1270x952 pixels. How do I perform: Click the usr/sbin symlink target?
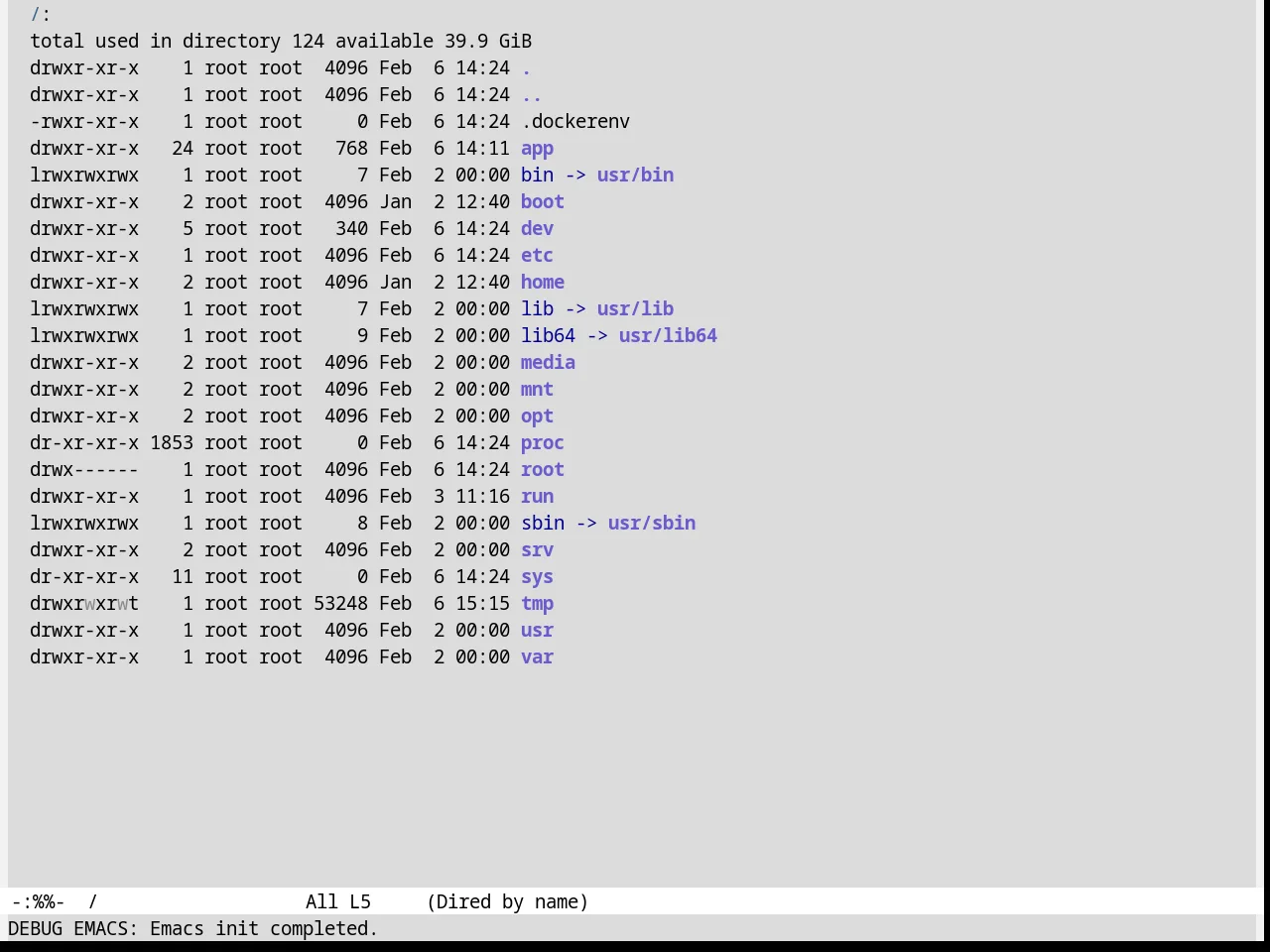point(652,524)
